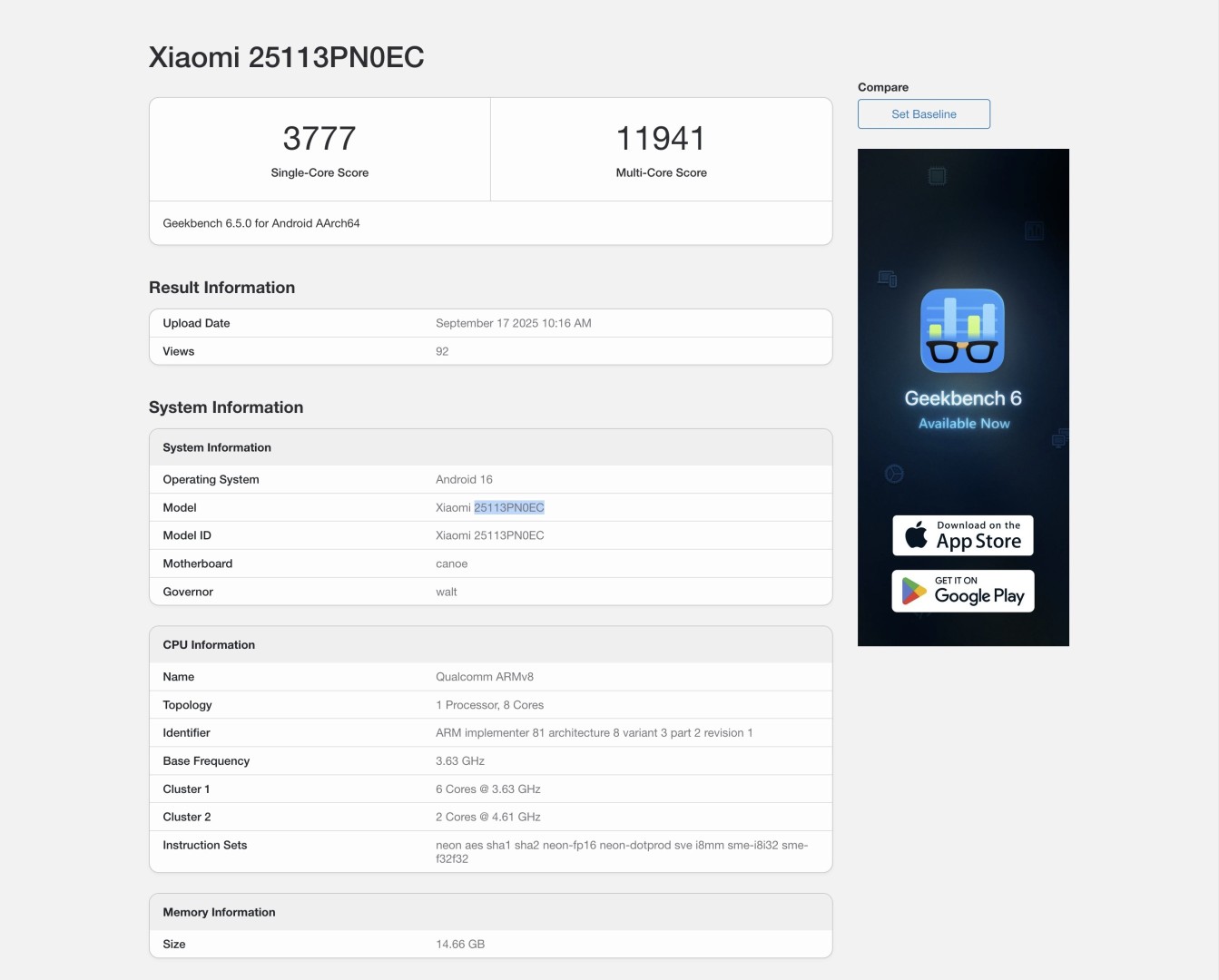
Task: Open the Geekbench 6 glasses app icon
Action: pos(962,330)
